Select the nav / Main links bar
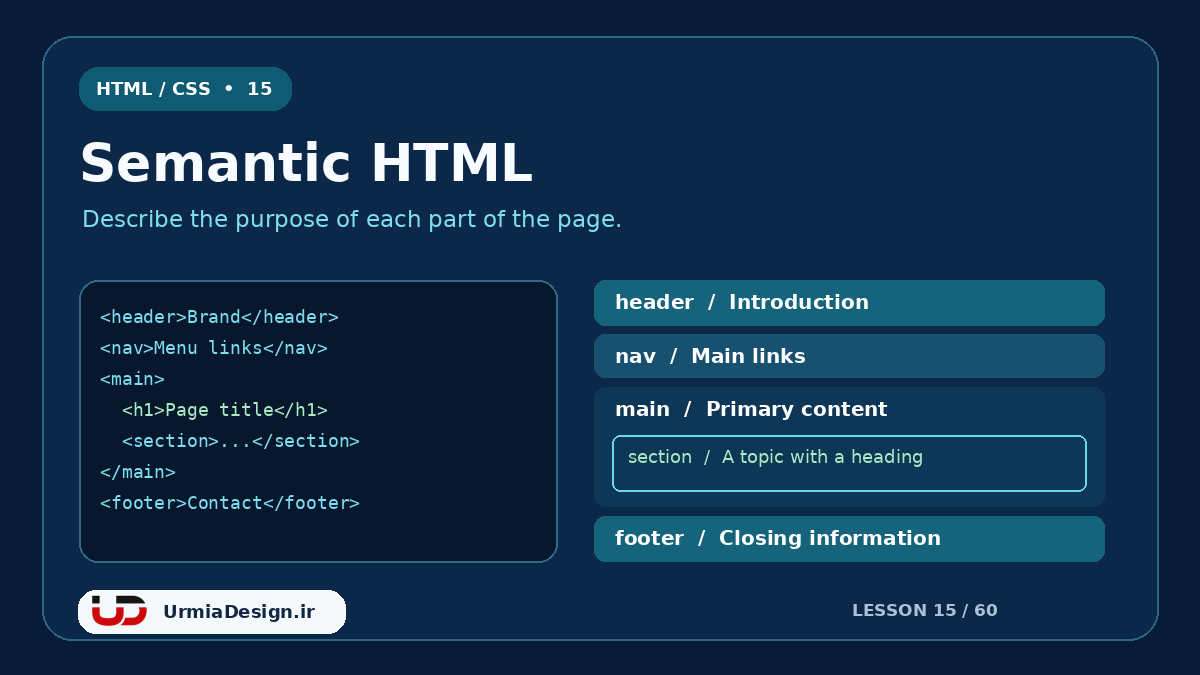This screenshot has height=675, width=1200. 849,356
